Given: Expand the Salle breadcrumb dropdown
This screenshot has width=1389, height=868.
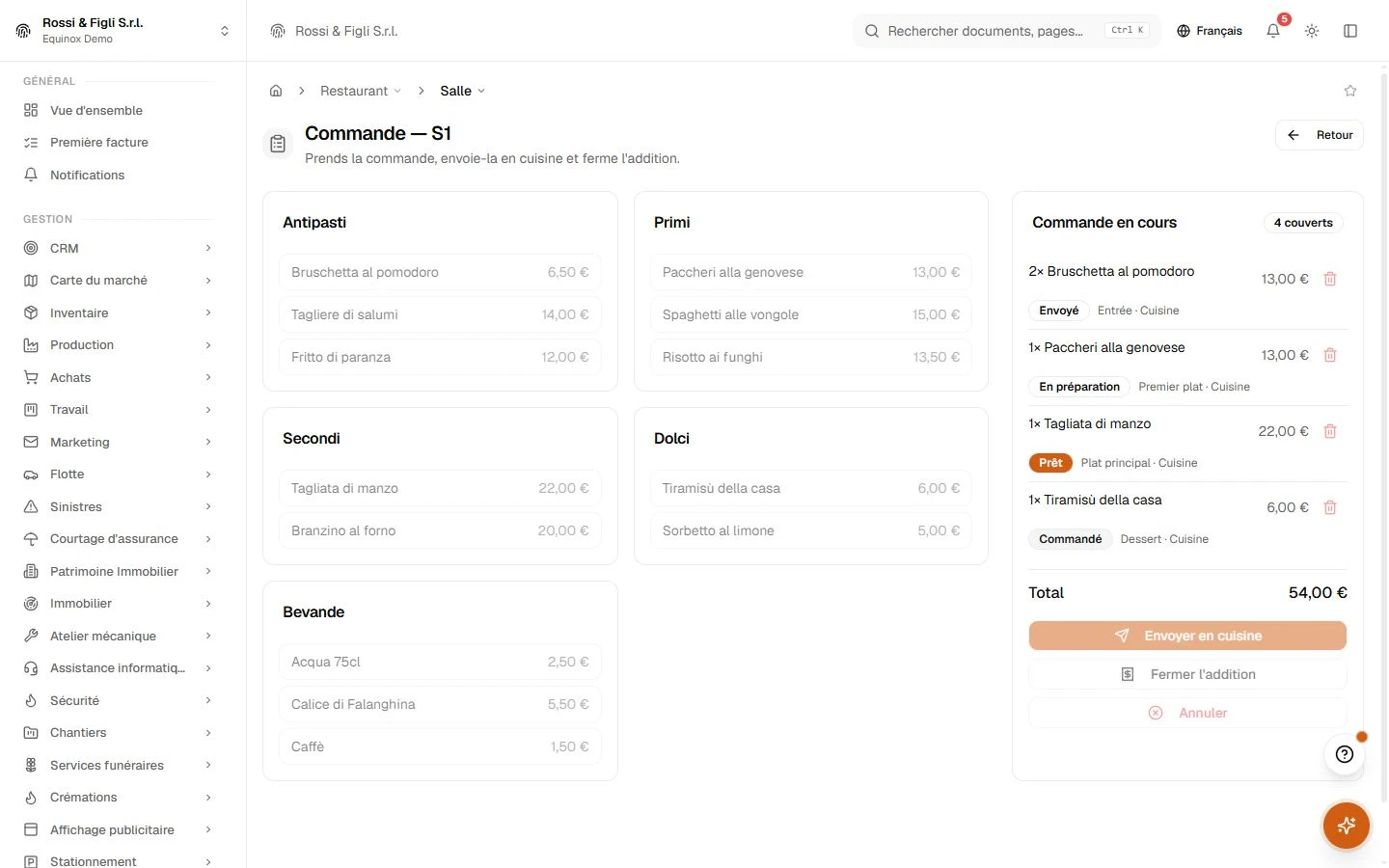Looking at the screenshot, I should 463,91.
